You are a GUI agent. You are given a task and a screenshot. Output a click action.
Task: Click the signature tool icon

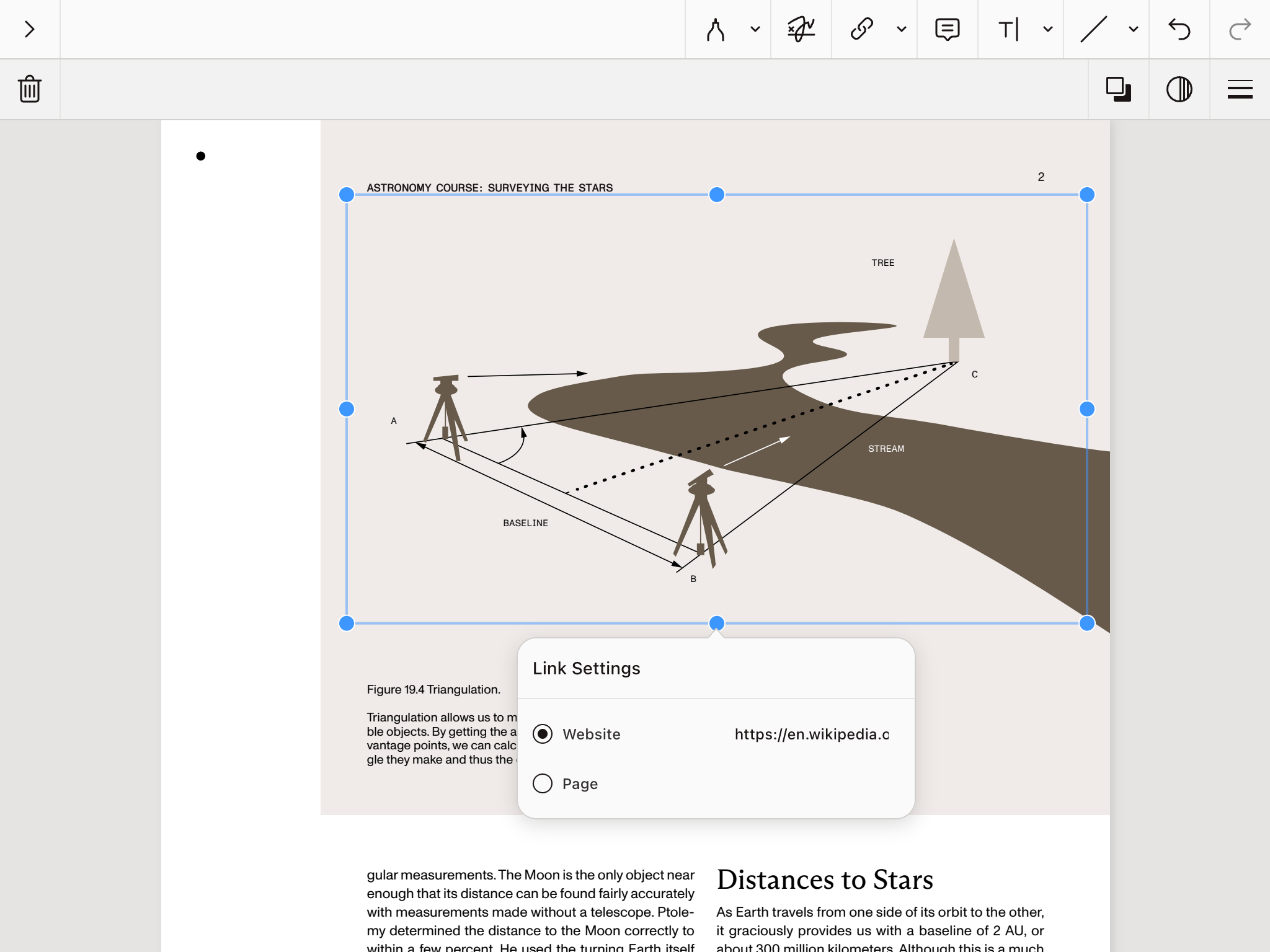pos(801,29)
